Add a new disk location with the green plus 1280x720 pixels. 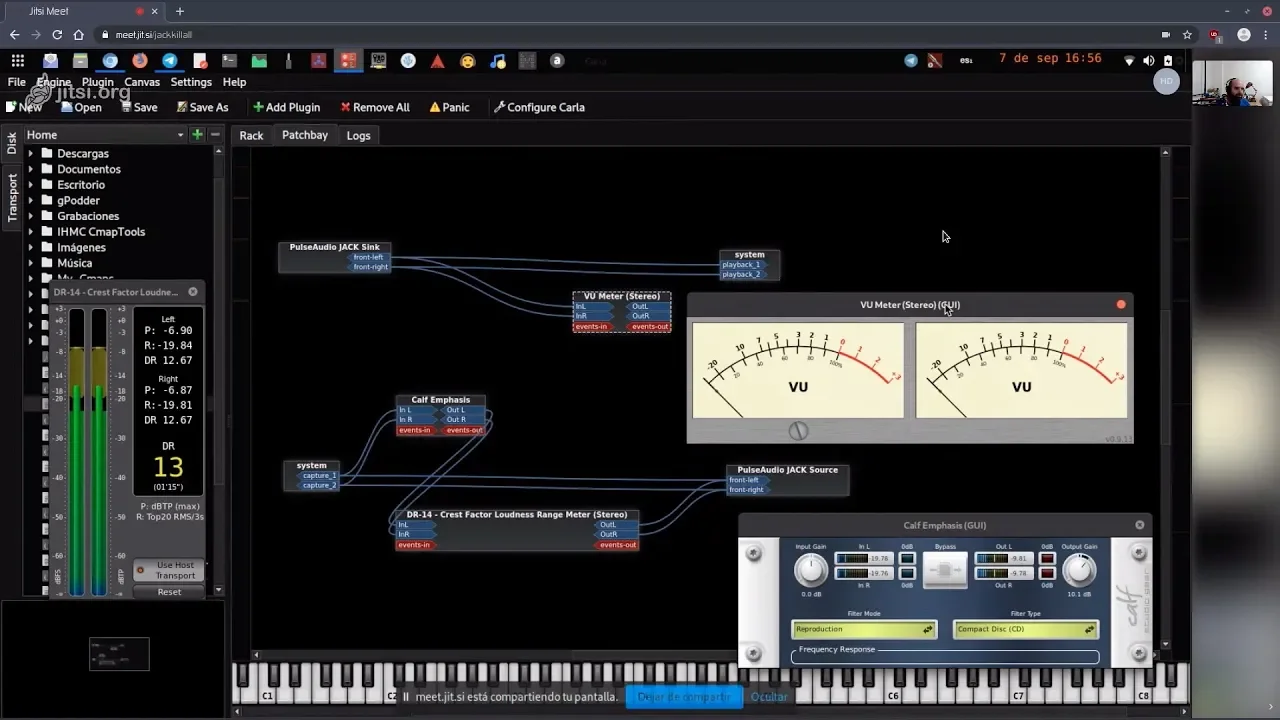click(197, 134)
